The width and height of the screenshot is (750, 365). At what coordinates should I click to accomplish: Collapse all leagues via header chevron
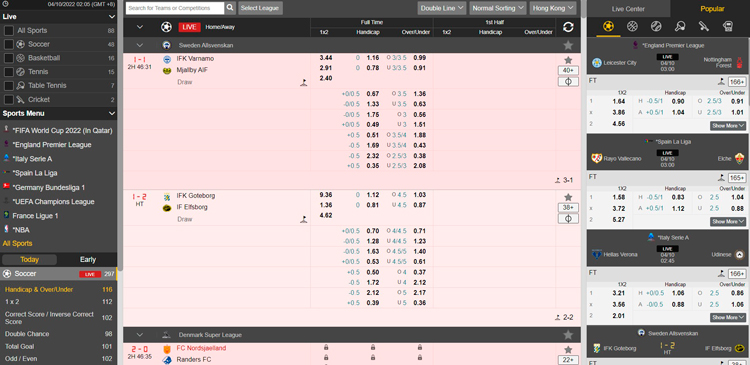click(140, 27)
